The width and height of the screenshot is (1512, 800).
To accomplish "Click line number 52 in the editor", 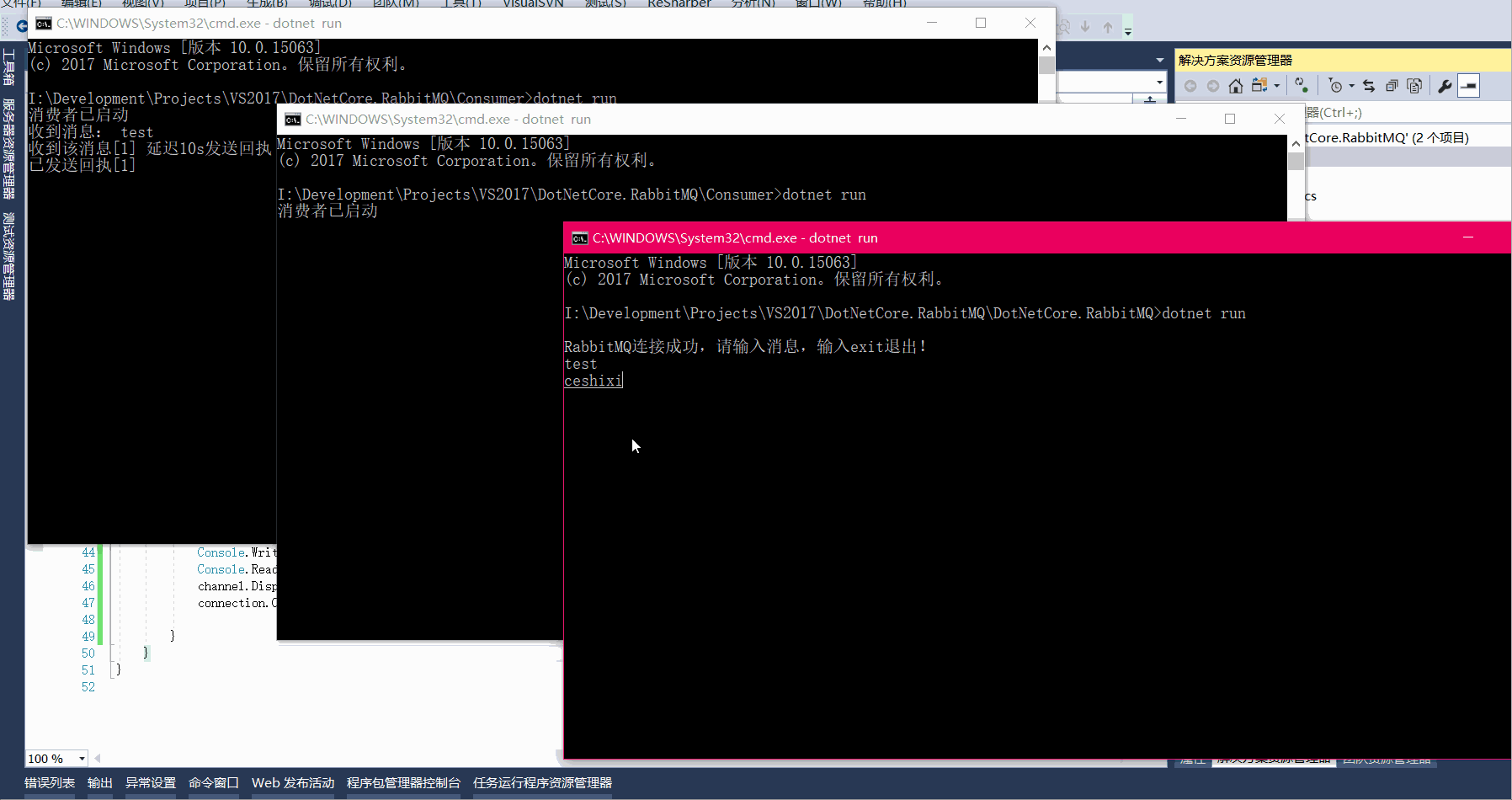I will [x=88, y=687].
